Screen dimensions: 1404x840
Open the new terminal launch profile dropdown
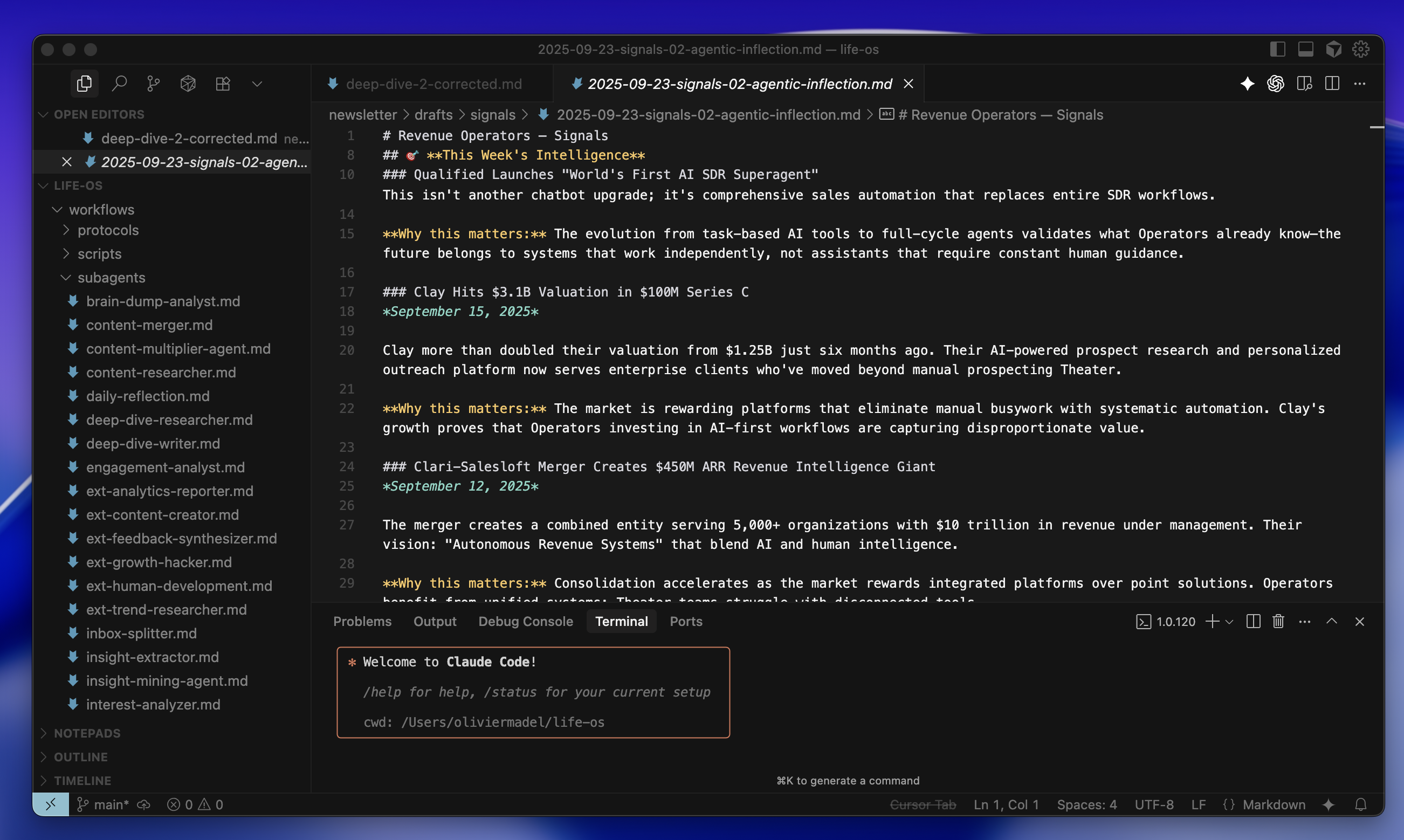pos(1229,622)
